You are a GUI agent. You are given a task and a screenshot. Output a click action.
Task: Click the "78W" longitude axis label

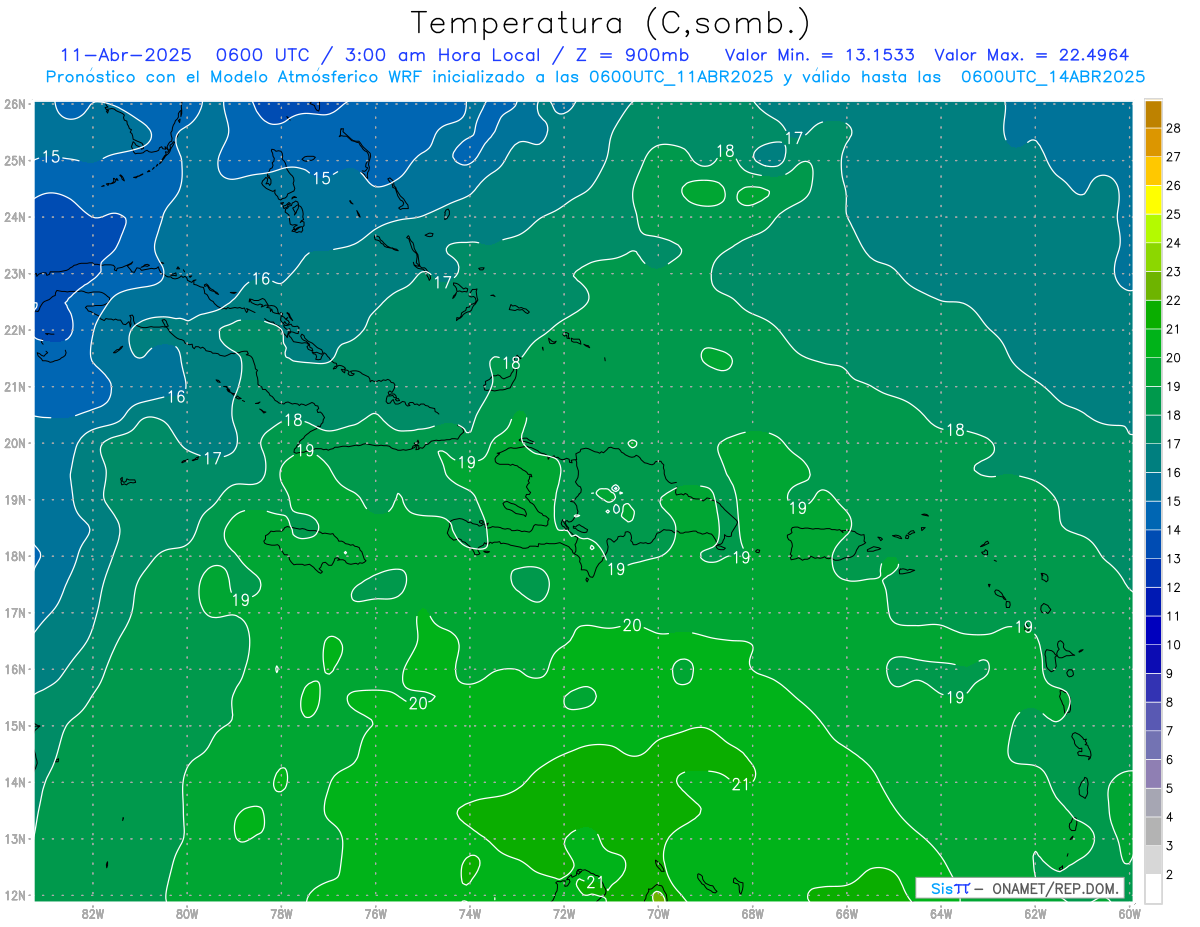coord(281,913)
